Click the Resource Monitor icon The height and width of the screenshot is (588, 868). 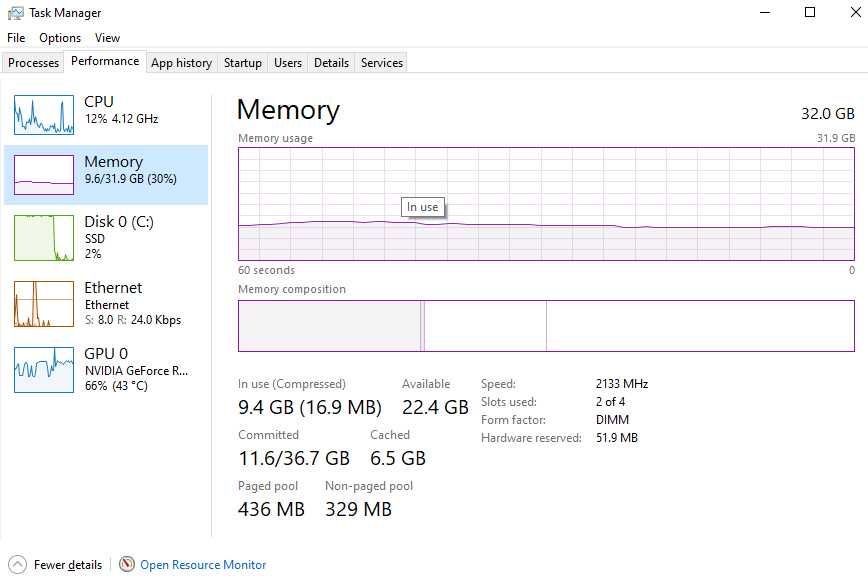pyautogui.click(x=127, y=564)
